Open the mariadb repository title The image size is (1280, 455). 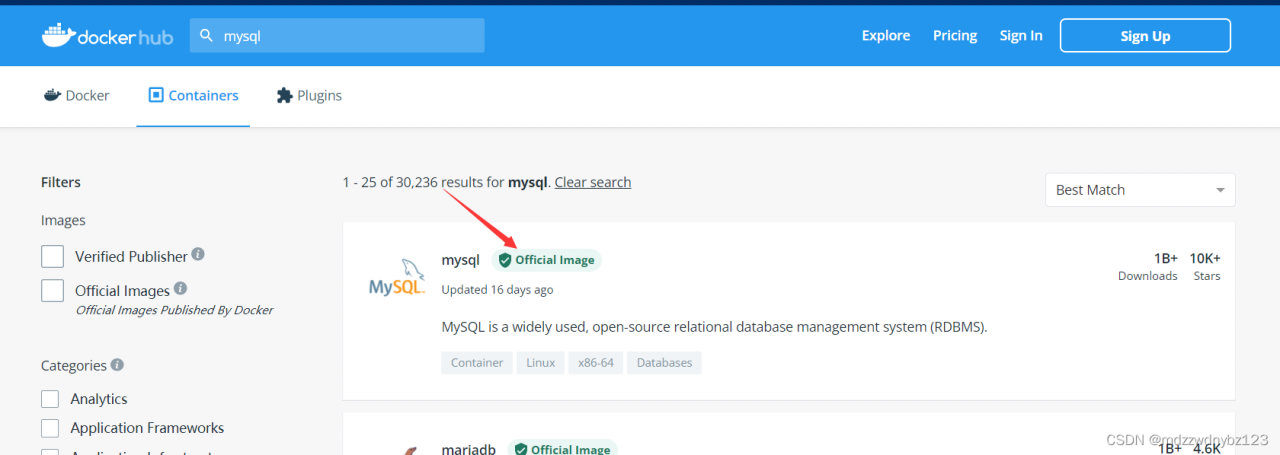pyautogui.click(x=469, y=449)
